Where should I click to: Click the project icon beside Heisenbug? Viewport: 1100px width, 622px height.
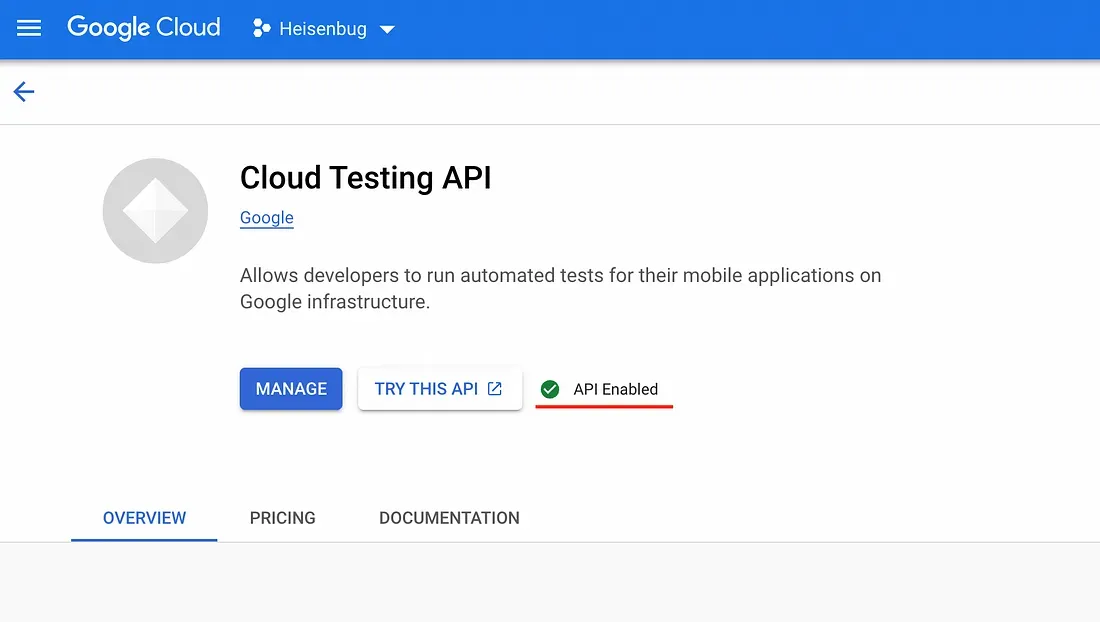coord(262,28)
